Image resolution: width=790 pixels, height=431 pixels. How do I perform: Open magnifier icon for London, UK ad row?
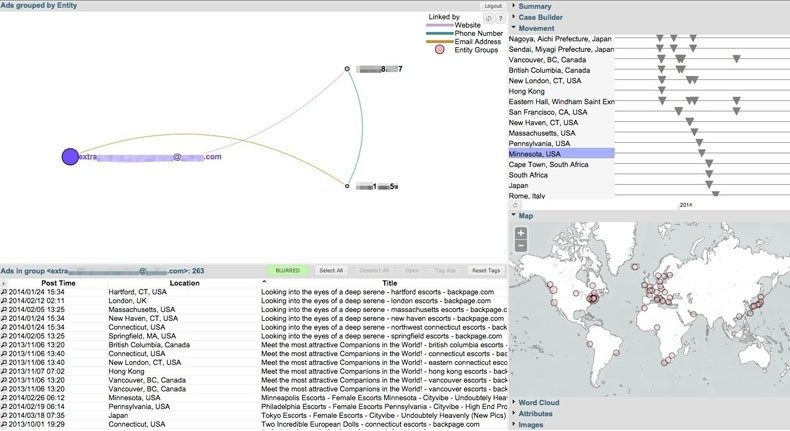tap(4, 300)
